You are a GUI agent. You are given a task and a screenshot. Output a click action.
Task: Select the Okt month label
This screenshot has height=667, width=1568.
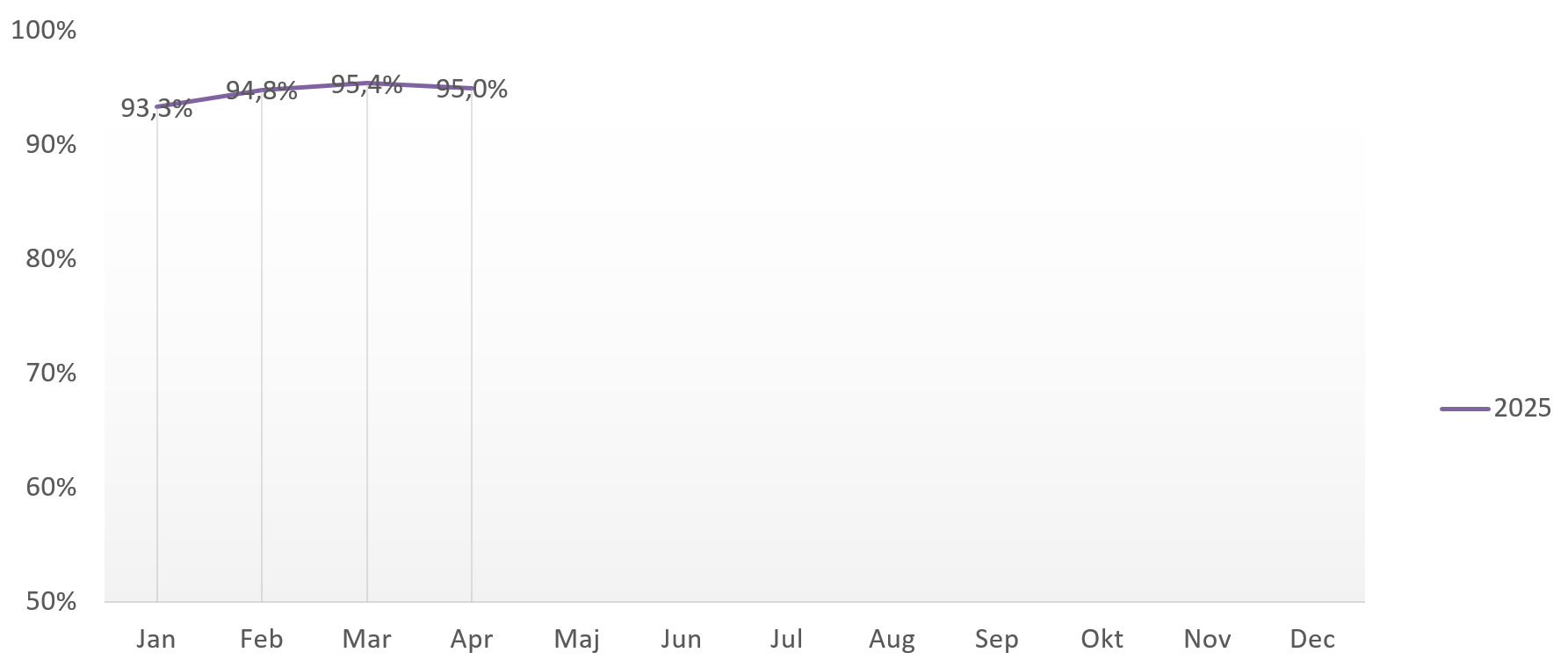pos(1102,639)
